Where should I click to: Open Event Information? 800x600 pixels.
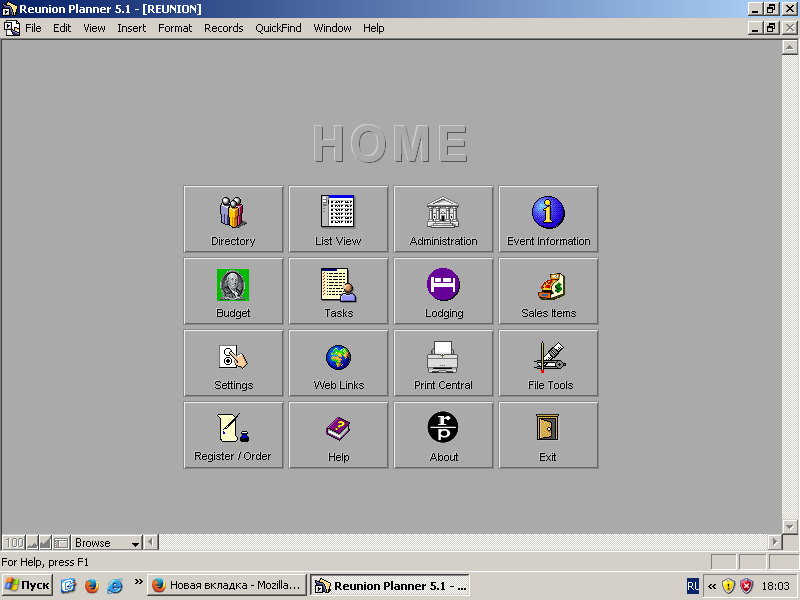tap(548, 219)
